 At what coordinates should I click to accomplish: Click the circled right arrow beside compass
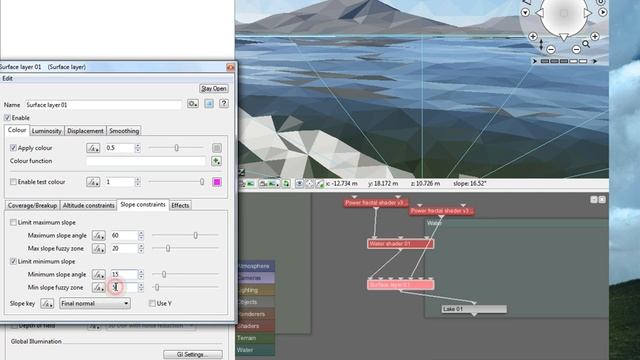603,13
